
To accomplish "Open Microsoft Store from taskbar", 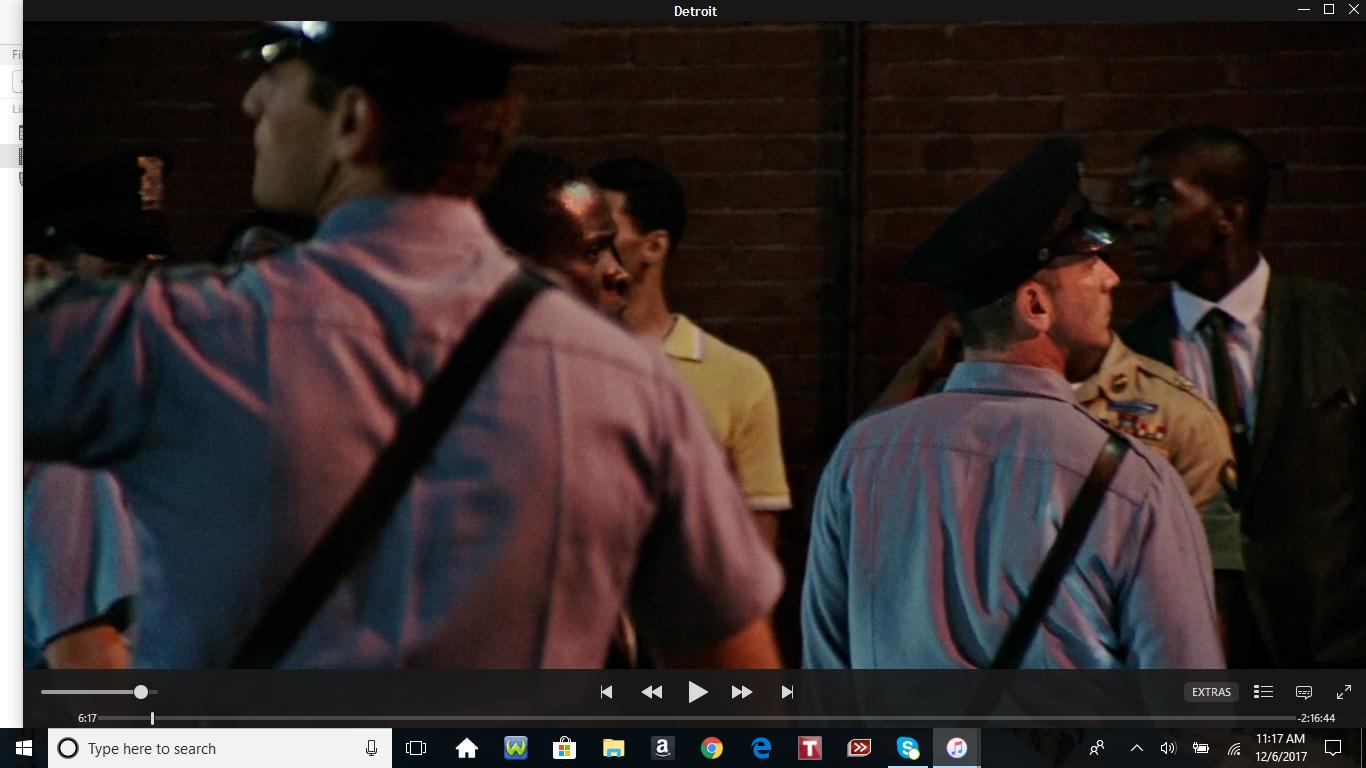I will tap(564, 748).
